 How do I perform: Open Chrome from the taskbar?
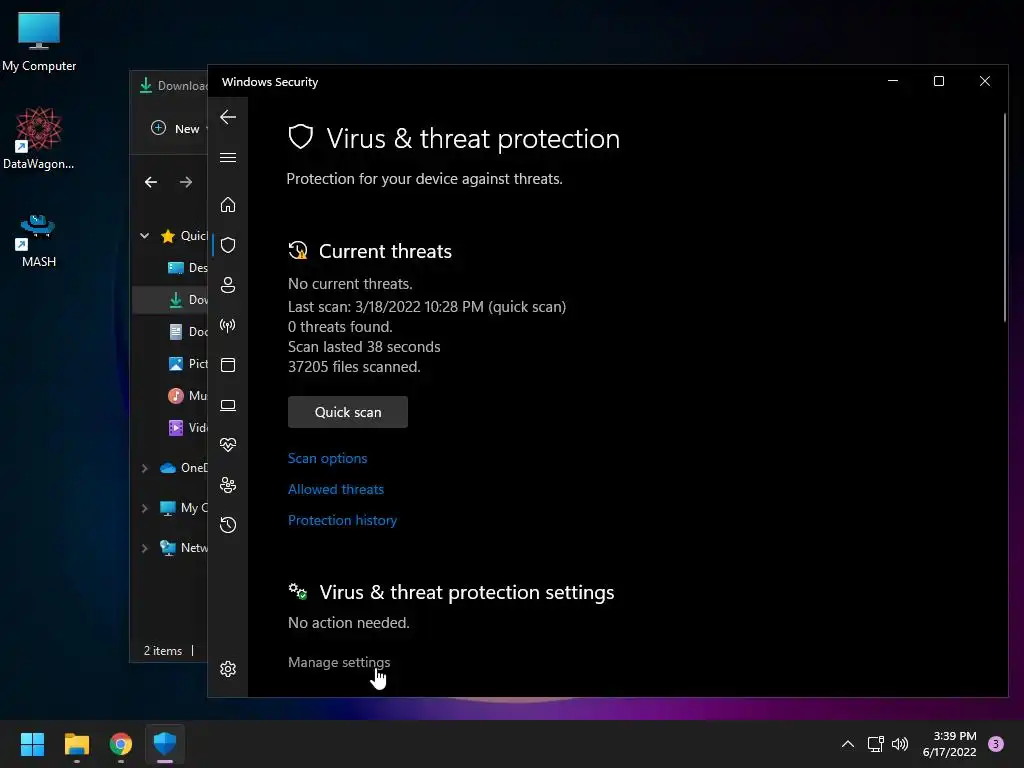tap(121, 744)
